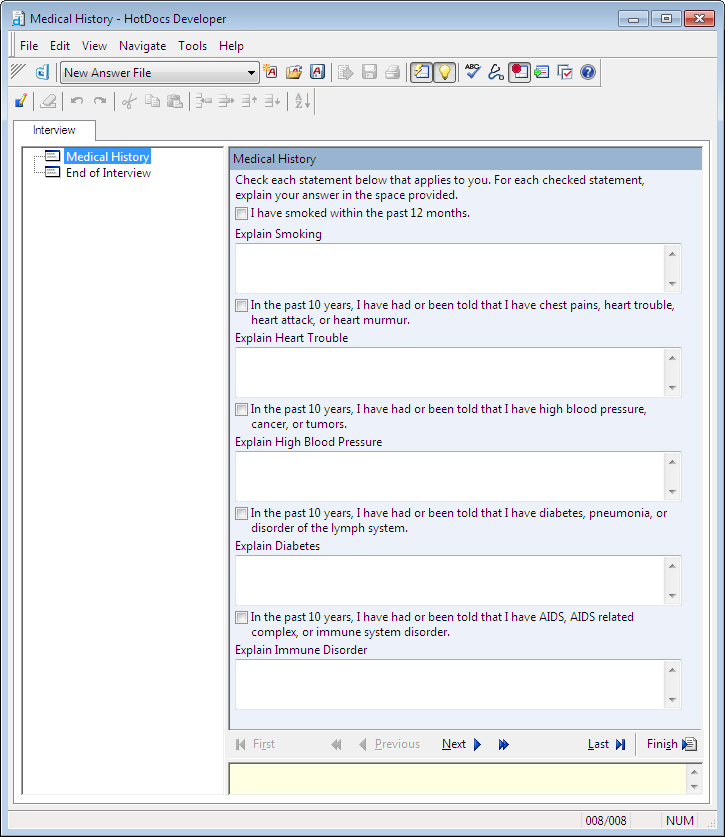
Task: Click the Edit Template pencil icon
Action: pos(21,101)
